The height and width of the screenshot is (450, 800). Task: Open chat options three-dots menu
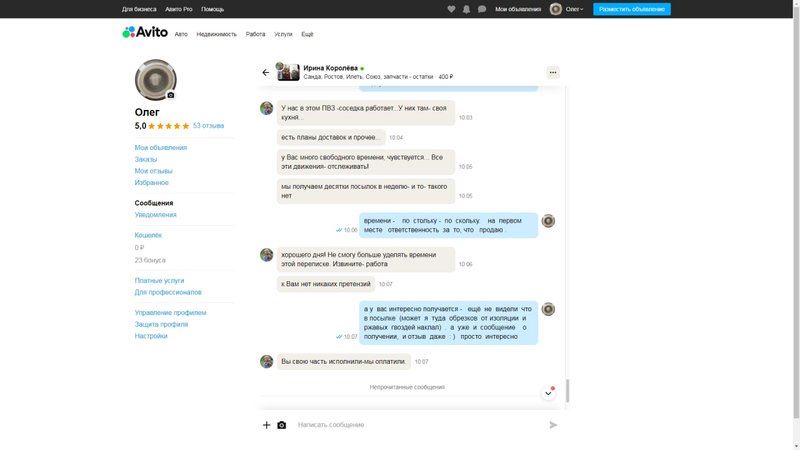tap(553, 72)
